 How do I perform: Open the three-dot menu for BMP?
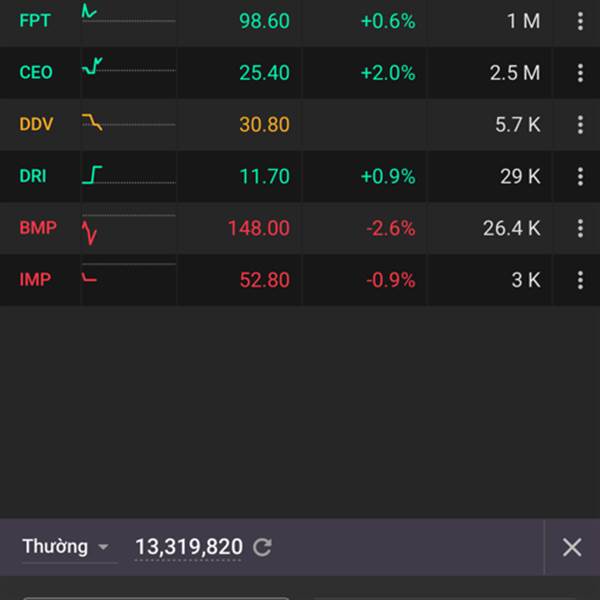click(x=580, y=228)
